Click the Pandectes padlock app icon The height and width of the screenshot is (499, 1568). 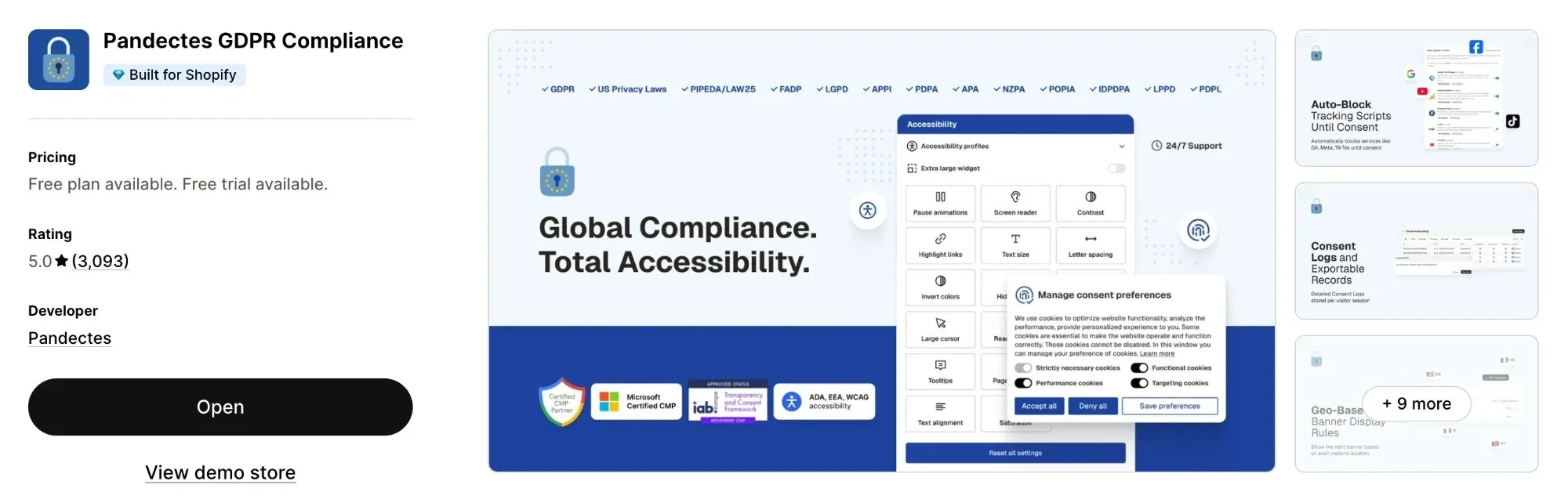(x=59, y=60)
